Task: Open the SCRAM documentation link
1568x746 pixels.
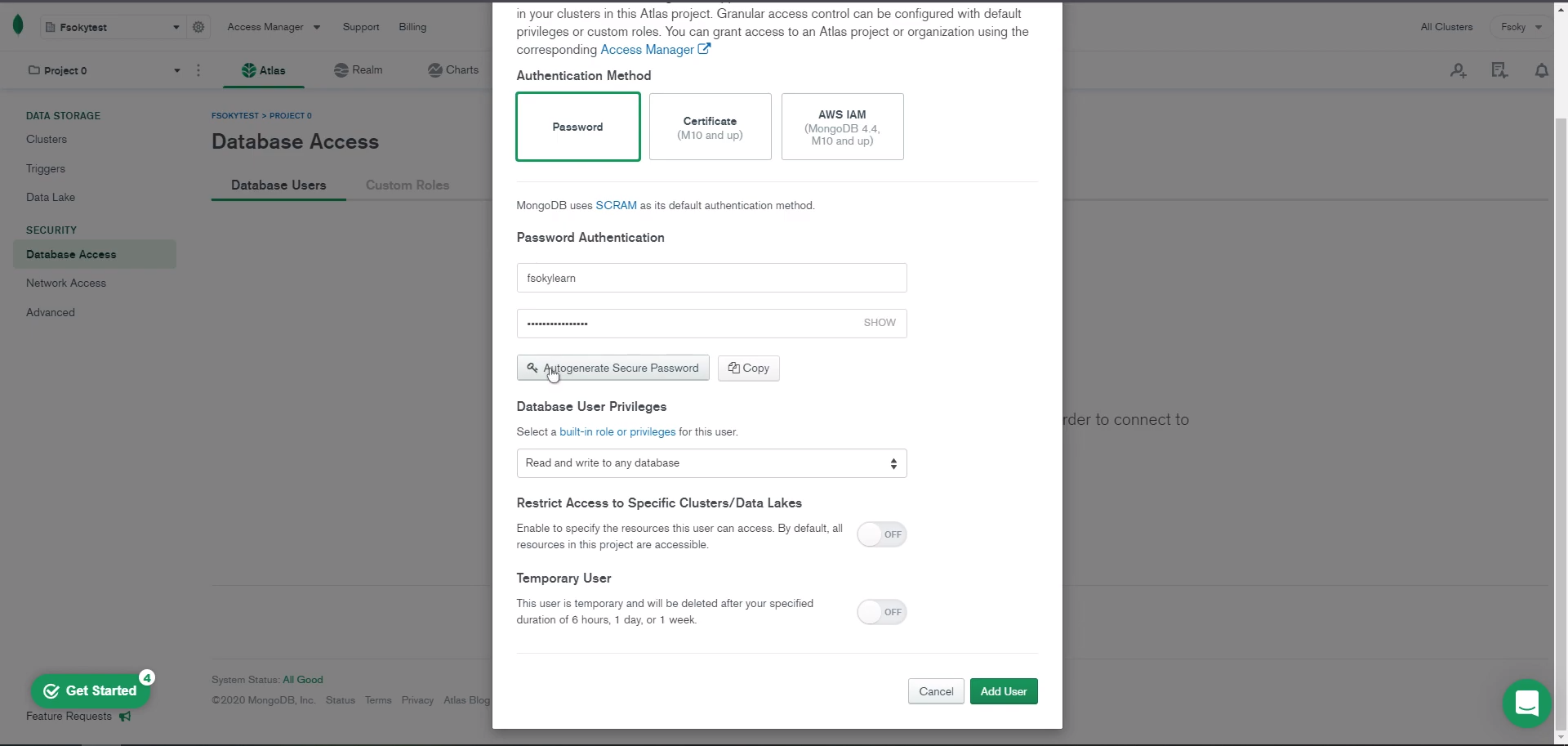Action: pos(616,205)
